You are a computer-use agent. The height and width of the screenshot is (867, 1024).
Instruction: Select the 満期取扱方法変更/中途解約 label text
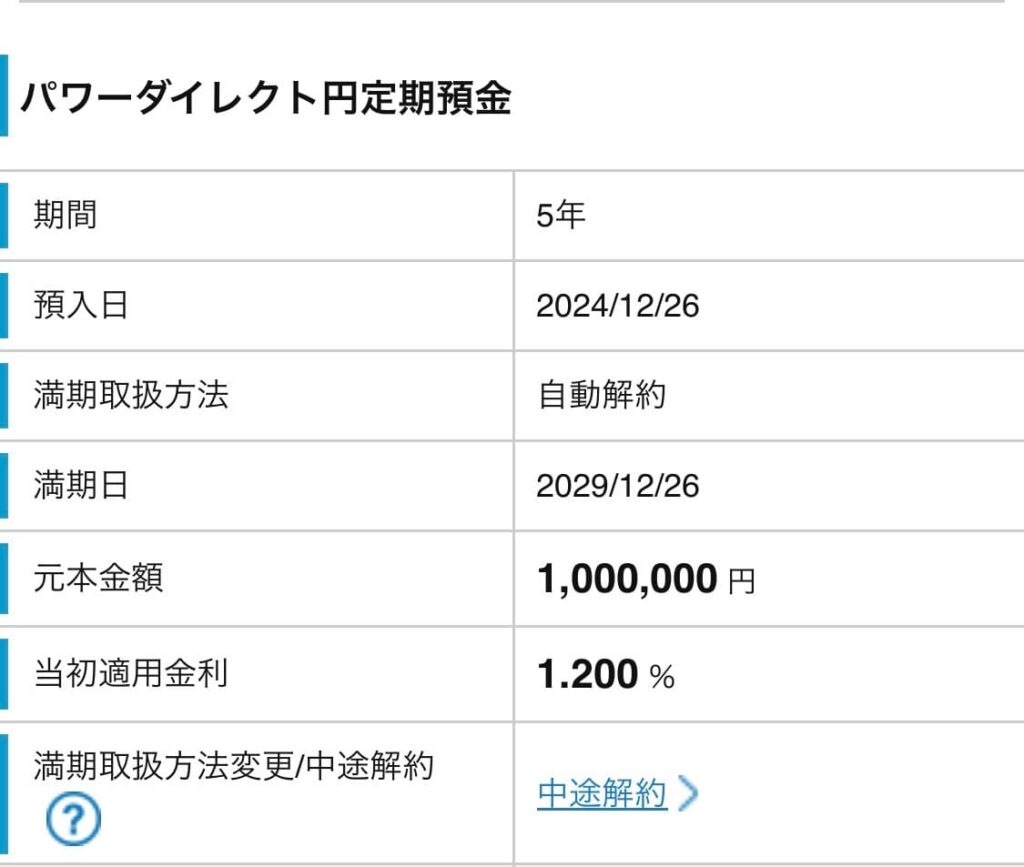tap(234, 766)
